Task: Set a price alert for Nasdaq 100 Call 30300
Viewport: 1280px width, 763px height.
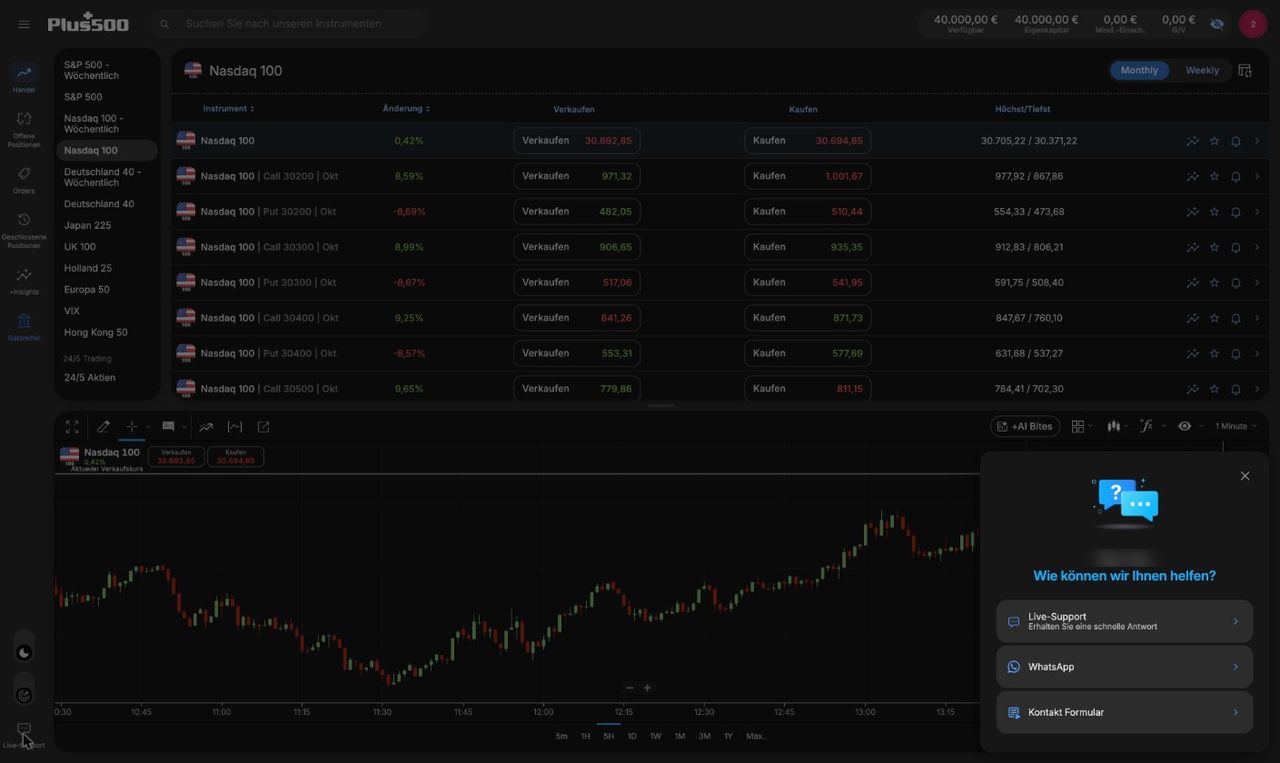Action: point(1236,248)
